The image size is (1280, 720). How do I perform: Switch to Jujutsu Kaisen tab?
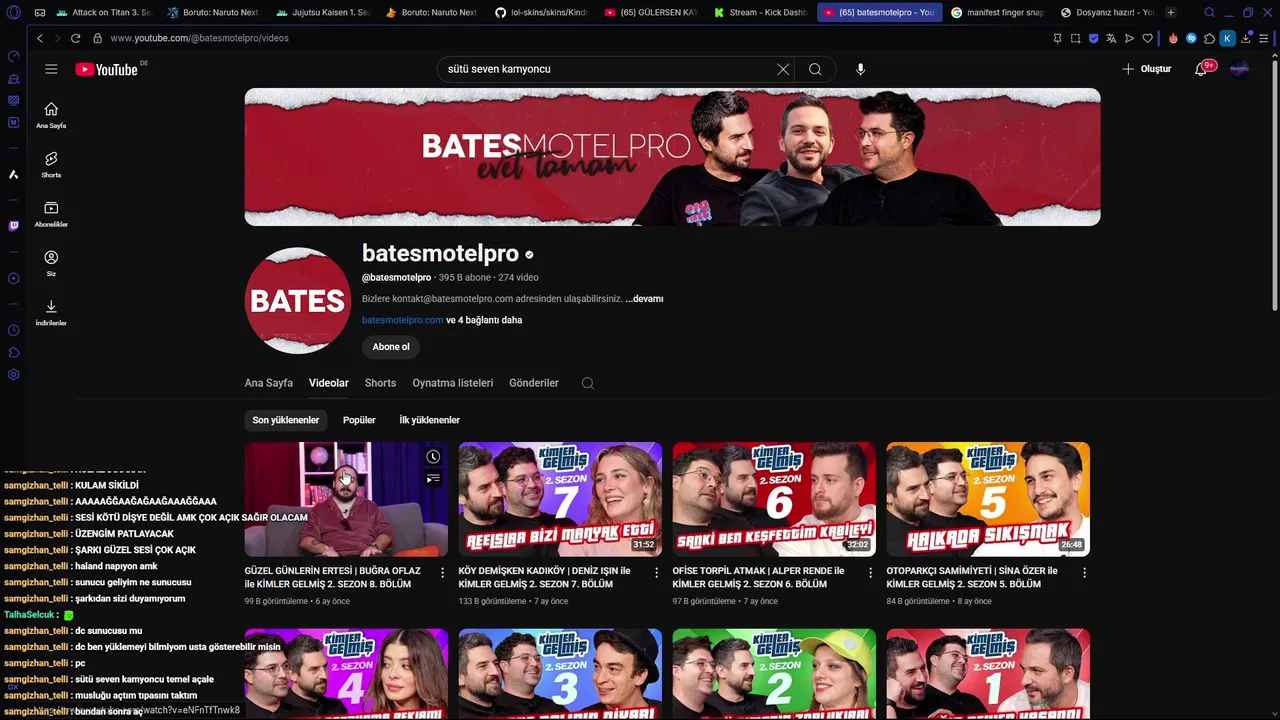click(323, 13)
